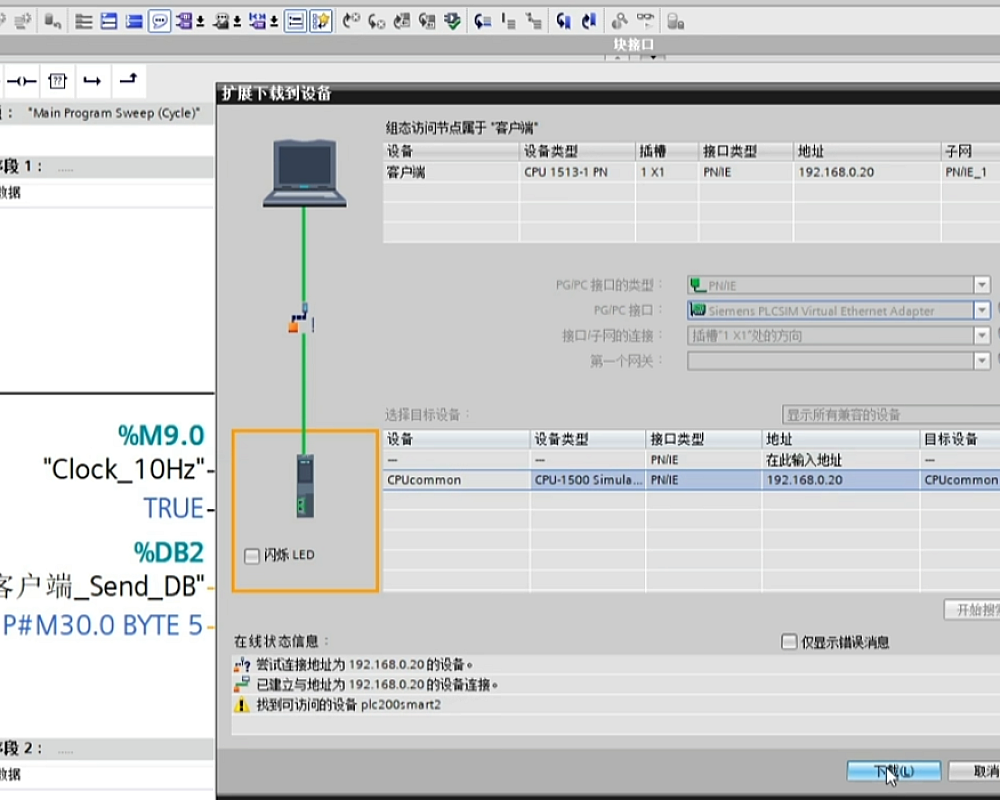
Task: Enable the 闪烁 LED checkbox
Action: click(252, 555)
